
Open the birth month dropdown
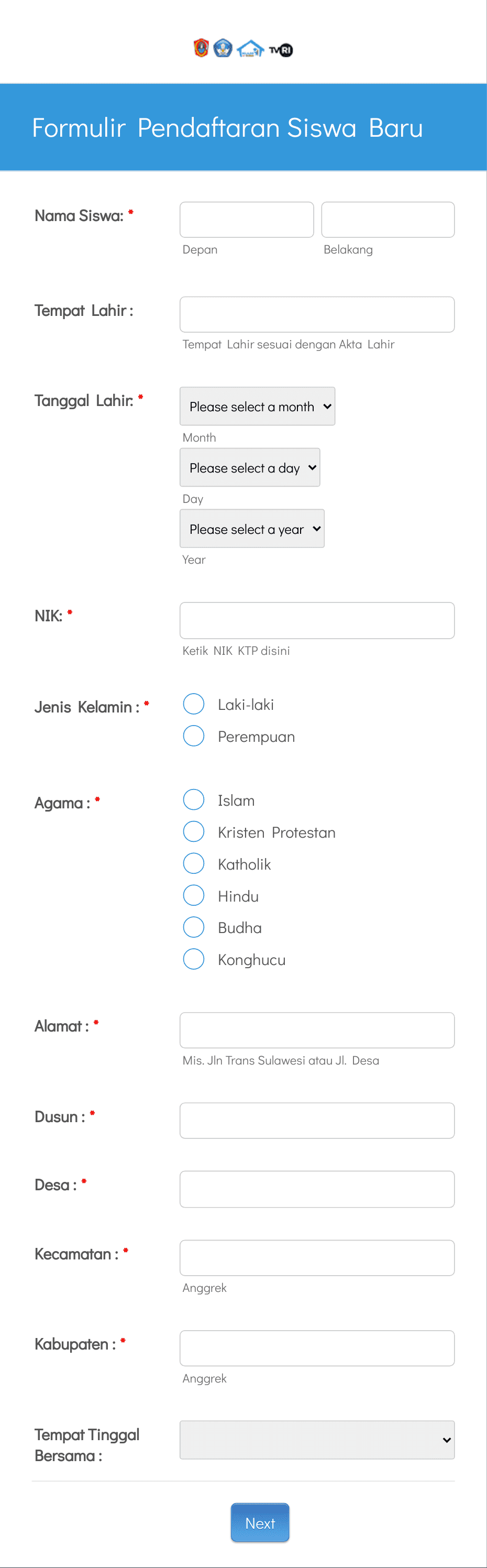[x=258, y=406]
